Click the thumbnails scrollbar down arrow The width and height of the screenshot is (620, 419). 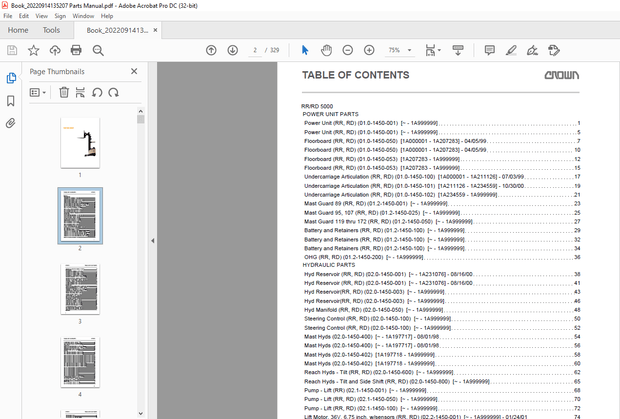(x=140, y=413)
